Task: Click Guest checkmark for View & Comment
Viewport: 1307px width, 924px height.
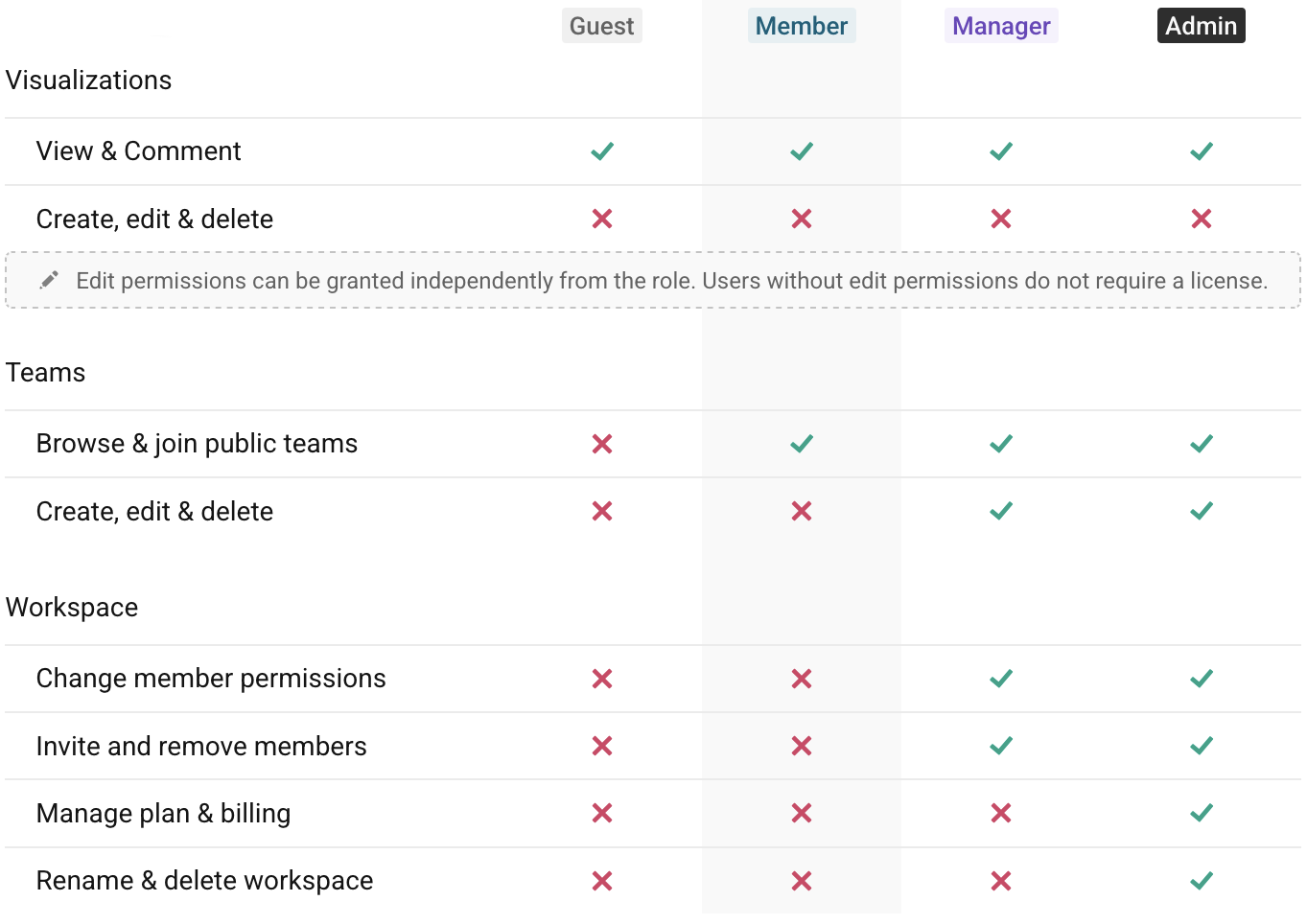Action: pos(602,151)
